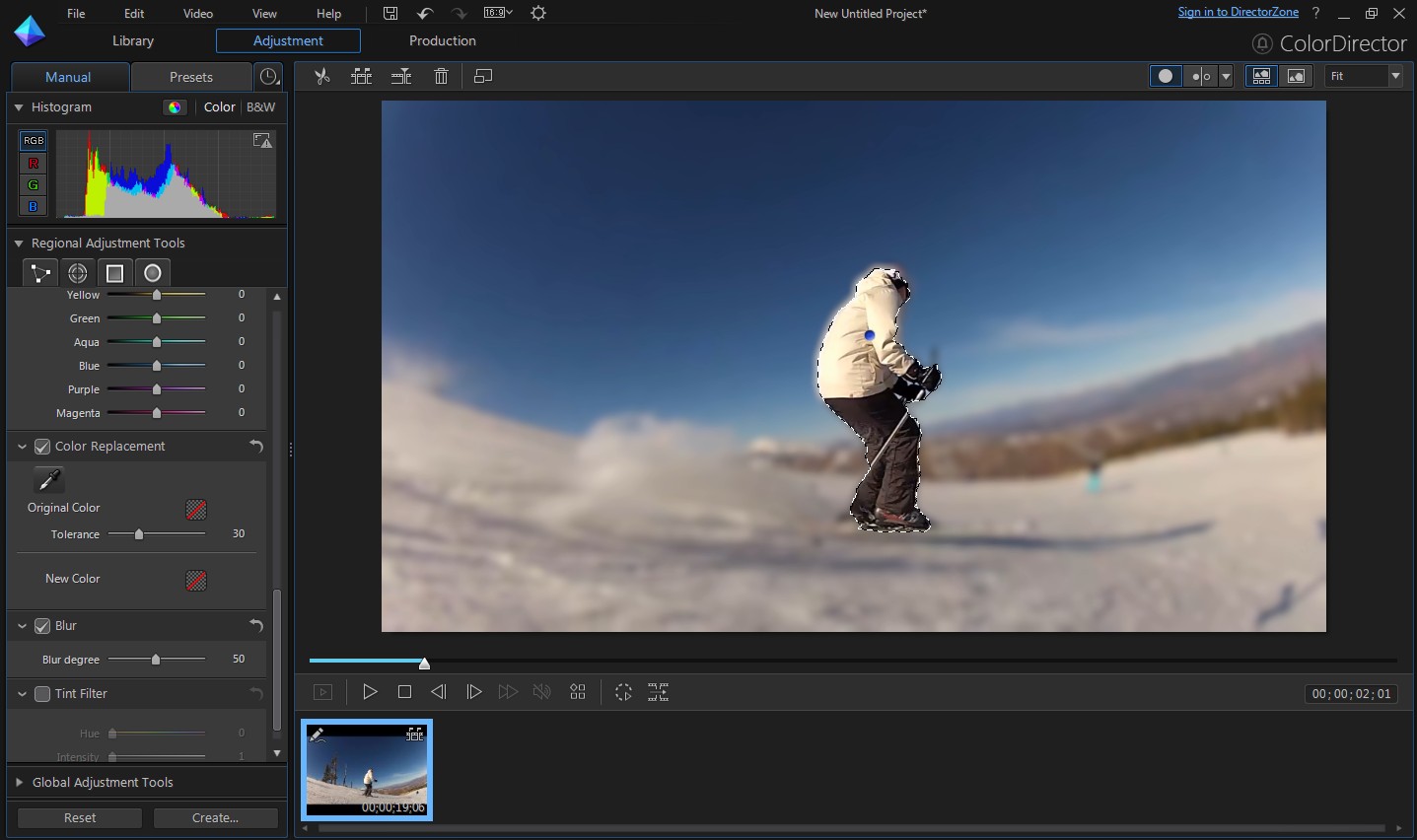The width and height of the screenshot is (1417, 840).
Task: Disable the Blur effect checkbox
Action: [42, 625]
